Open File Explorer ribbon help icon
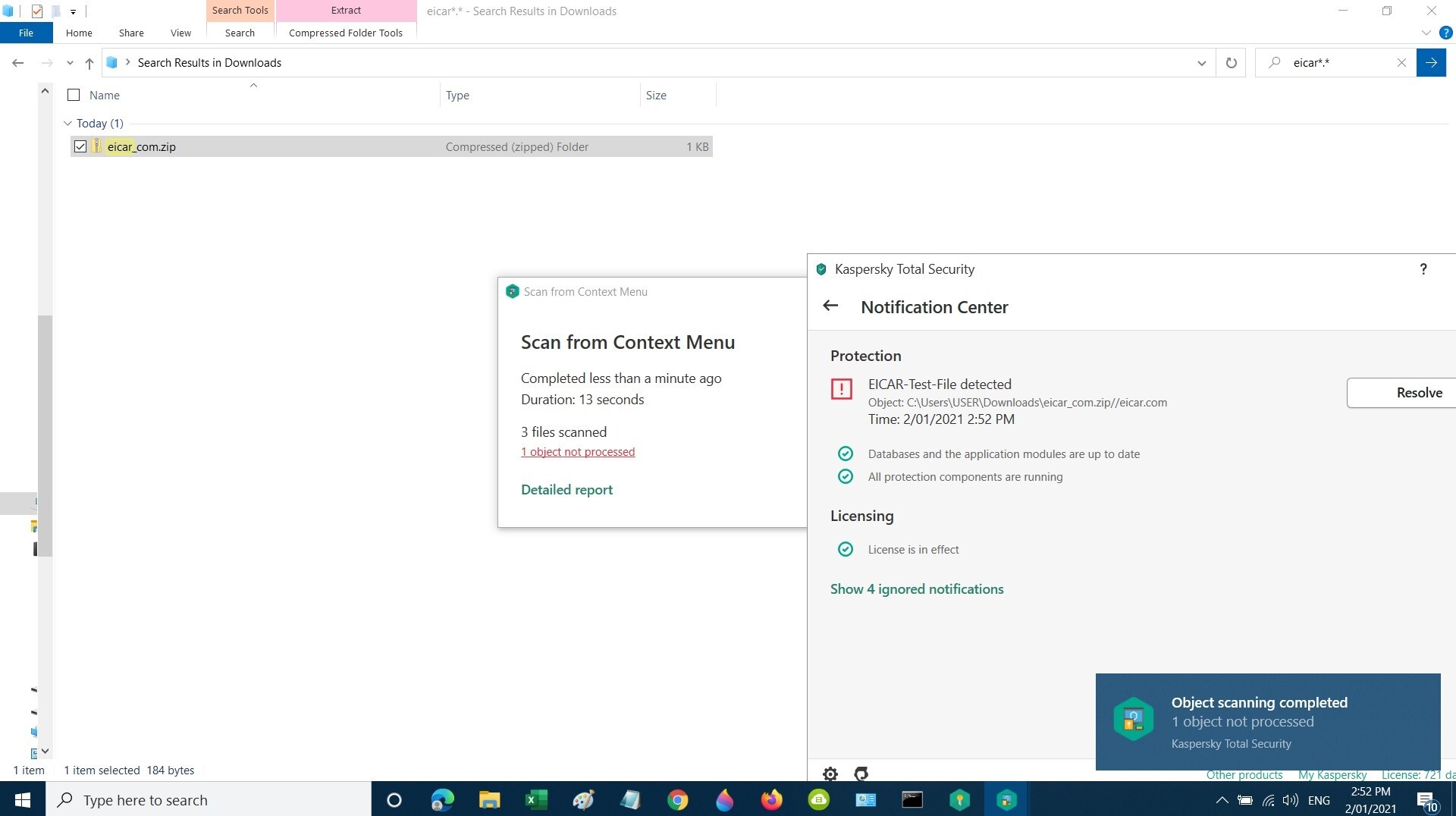The width and height of the screenshot is (1456, 816). point(1446,33)
